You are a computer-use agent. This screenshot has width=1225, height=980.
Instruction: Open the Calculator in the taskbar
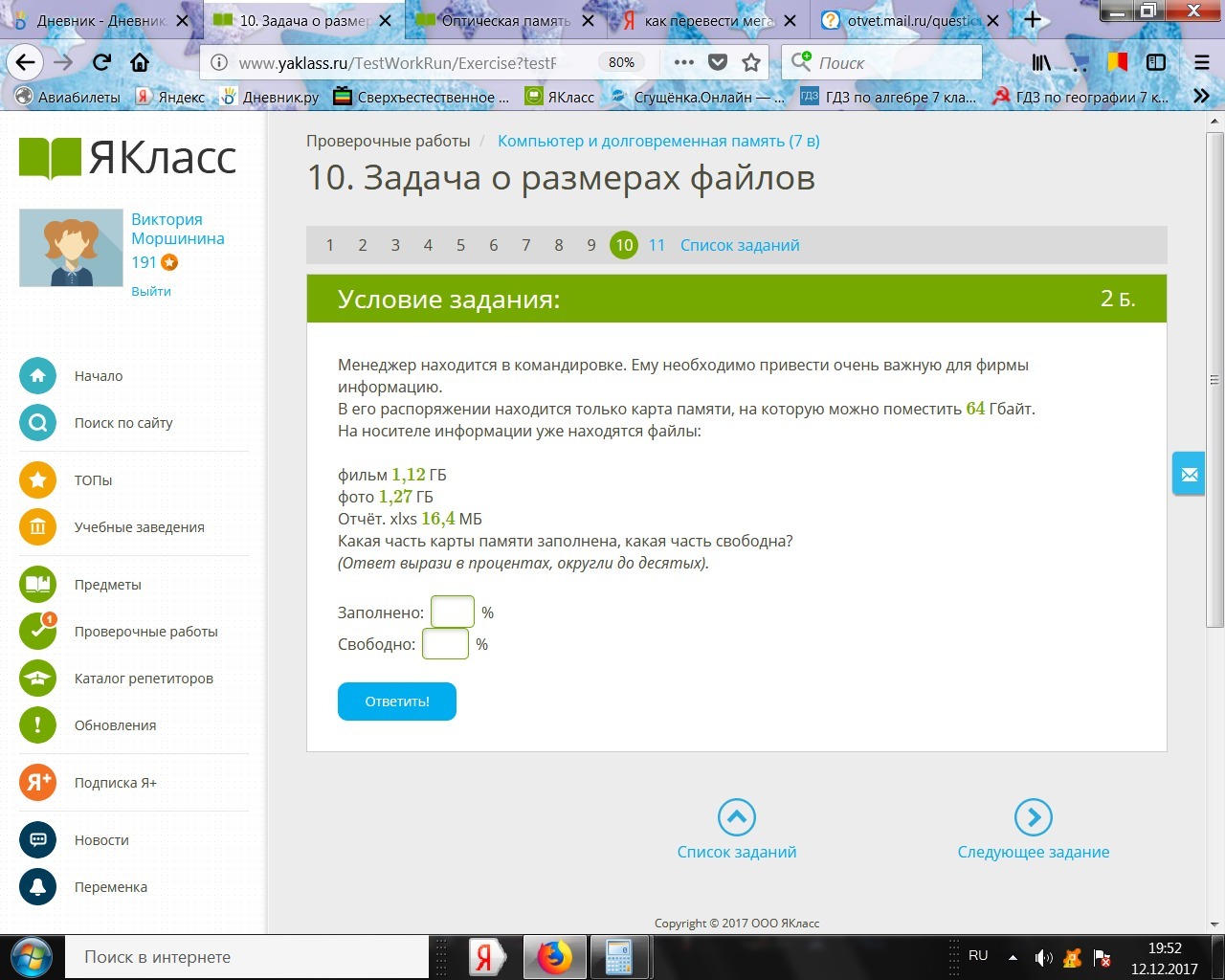[618, 957]
